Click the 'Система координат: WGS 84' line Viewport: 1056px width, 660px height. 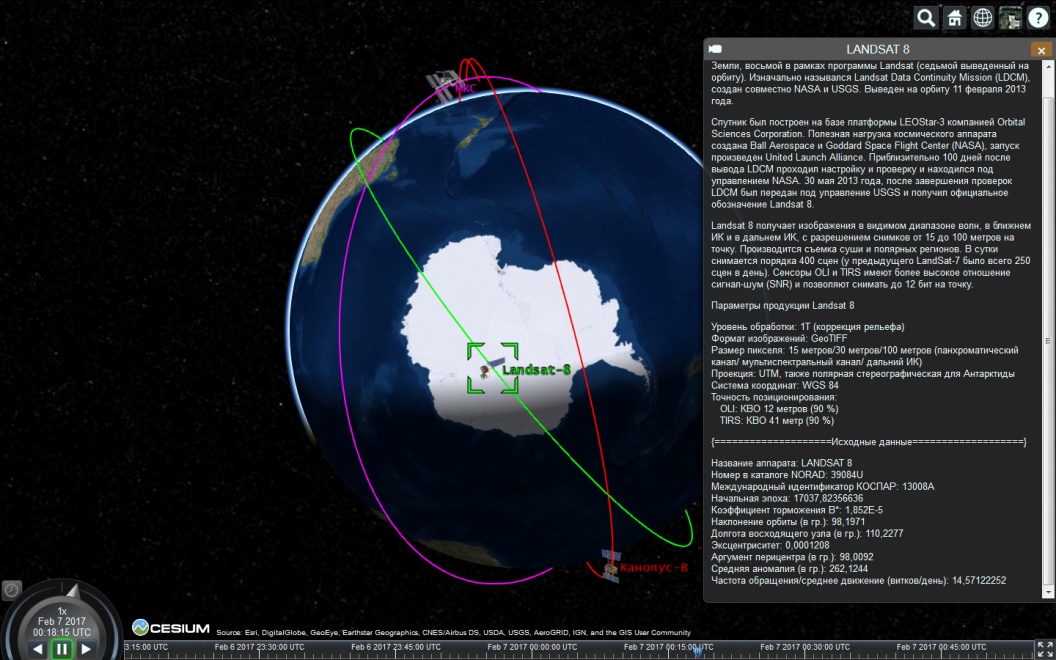pyautogui.click(x=774, y=385)
